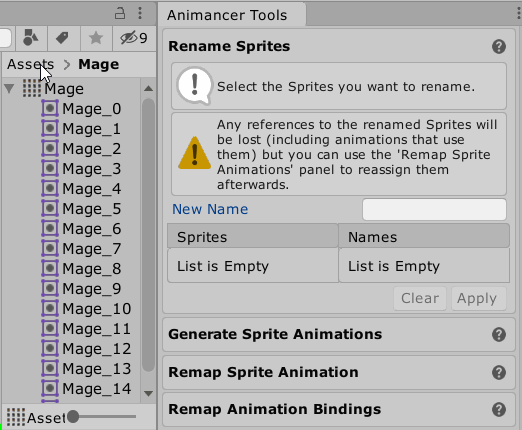Viewport: 522px width, 430px height.
Task: Open help for Rename Sprites
Action: [x=499, y=46]
